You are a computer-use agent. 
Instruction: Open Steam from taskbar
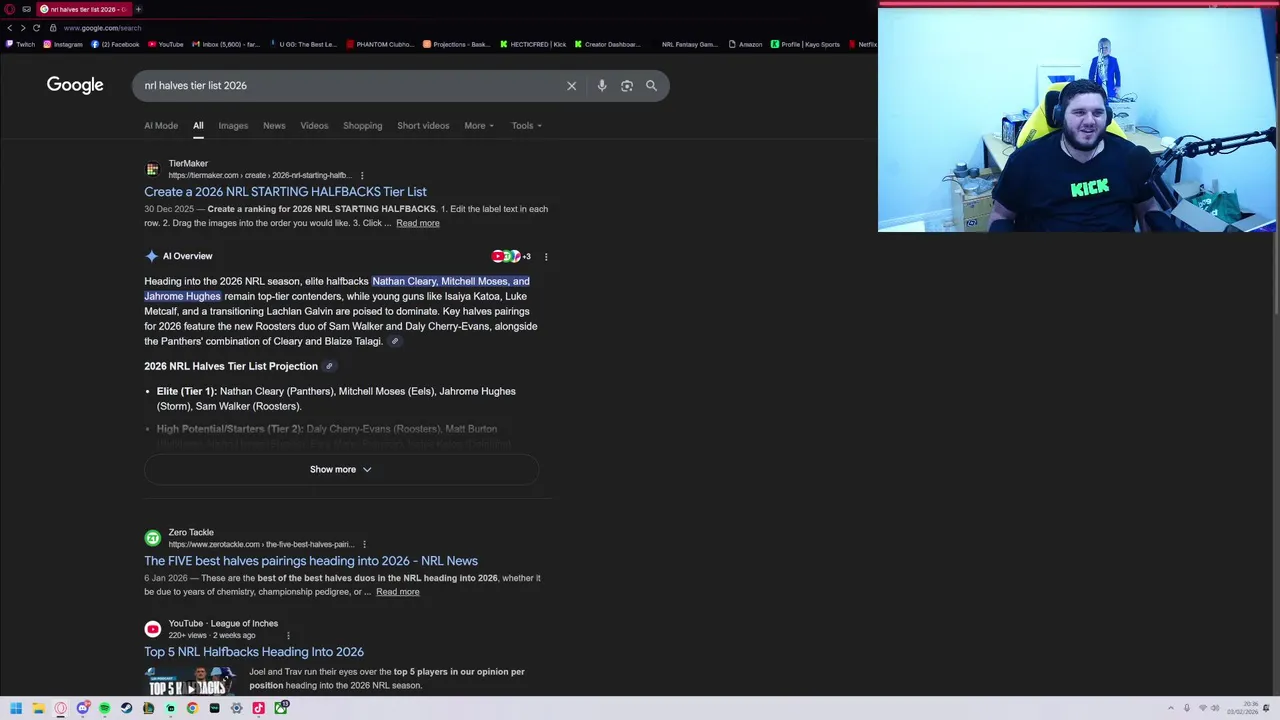(126, 708)
